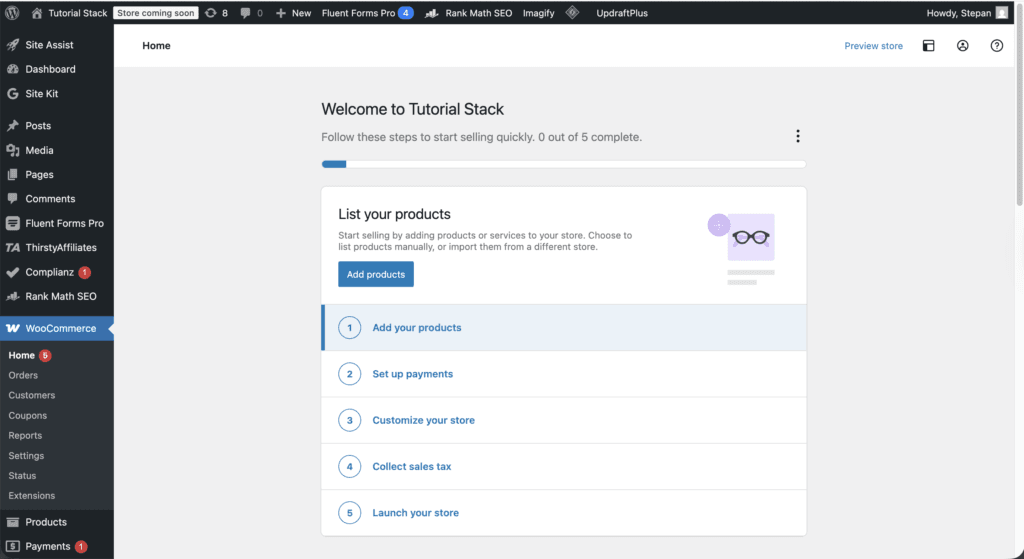
Task: Click the red badge next to Complianz
Action: (x=84, y=272)
